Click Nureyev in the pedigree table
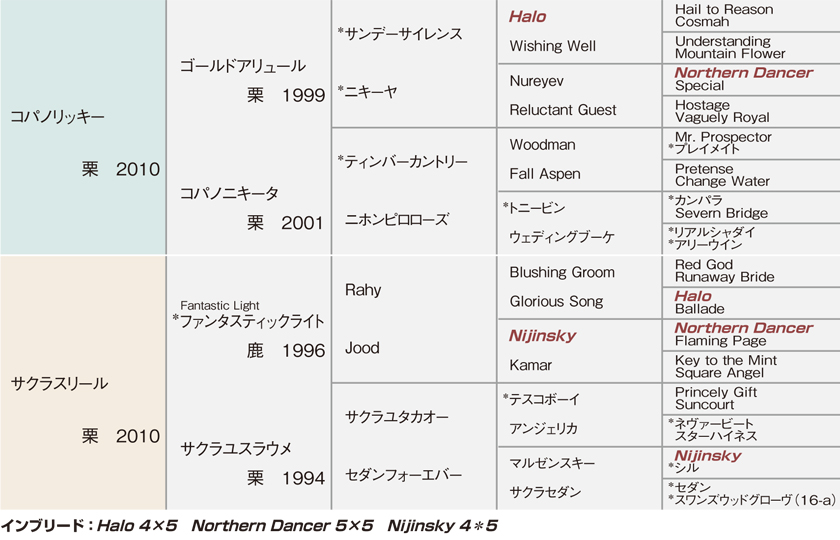The height and width of the screenshot is (540, 840). tap(536, 81)
